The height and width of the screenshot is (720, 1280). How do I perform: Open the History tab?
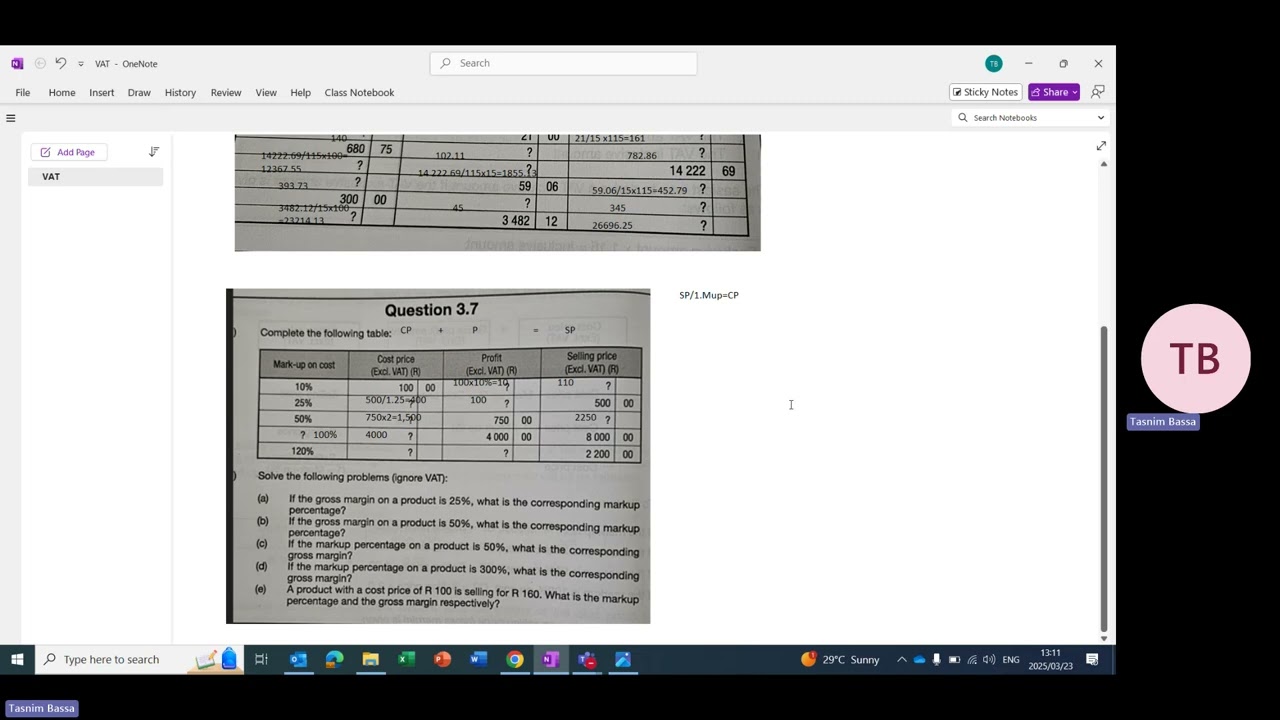[180, 92]
